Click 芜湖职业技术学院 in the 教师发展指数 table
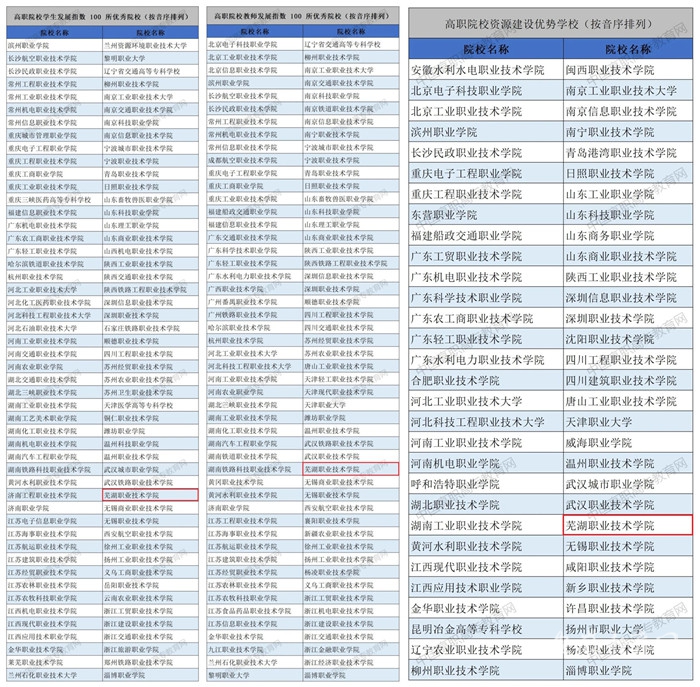 [351, 469]
